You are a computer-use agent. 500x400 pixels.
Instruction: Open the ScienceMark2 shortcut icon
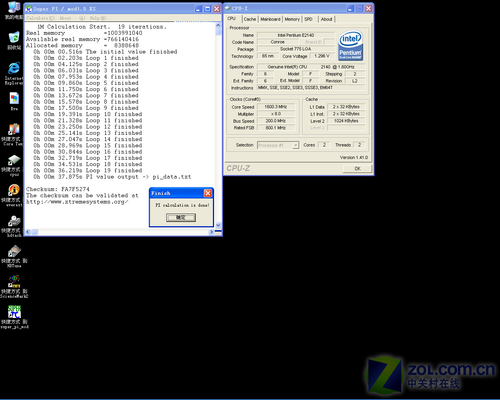pos(14,287)
